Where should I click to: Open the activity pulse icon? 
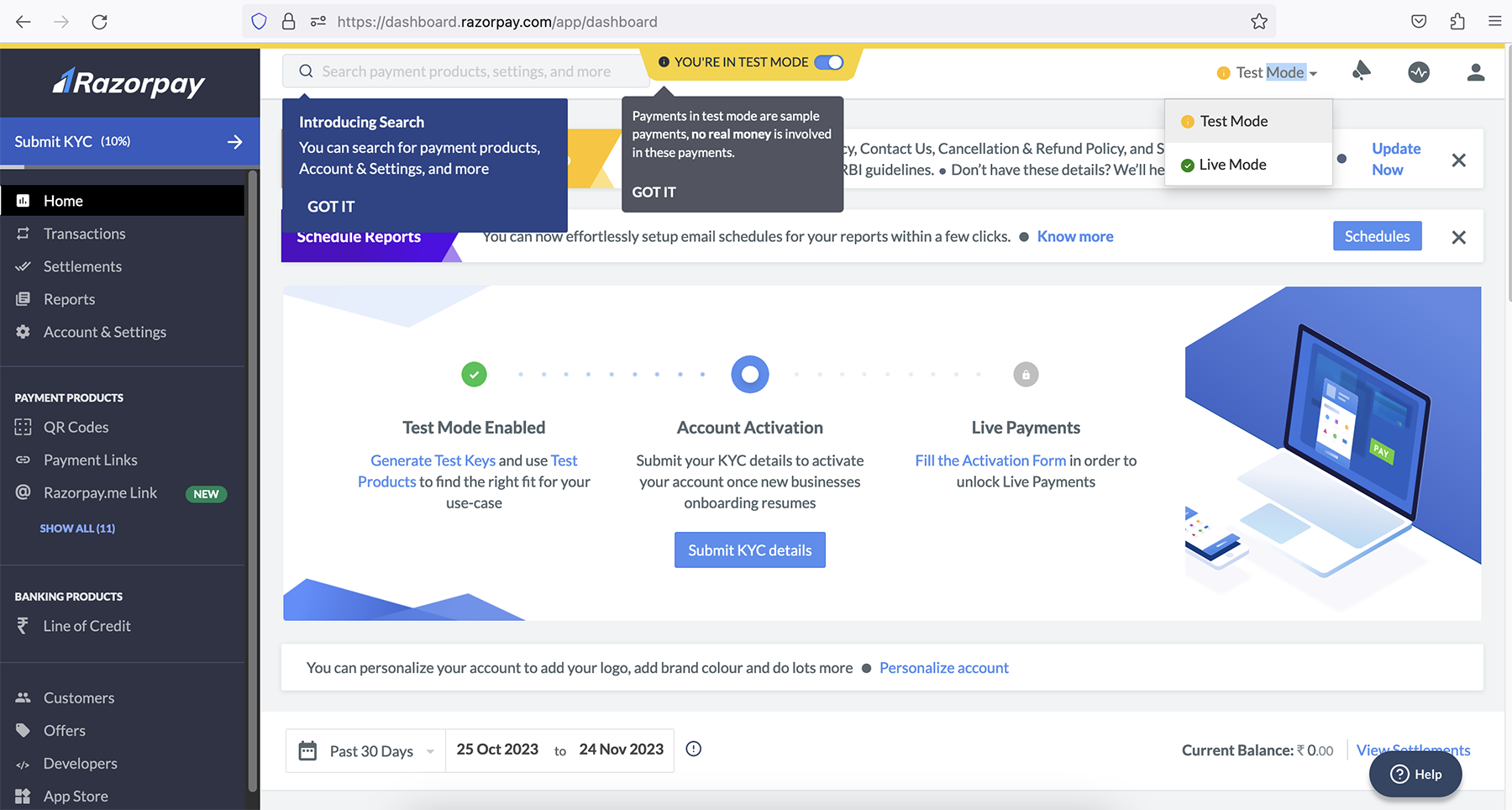tap(1419, 72)
